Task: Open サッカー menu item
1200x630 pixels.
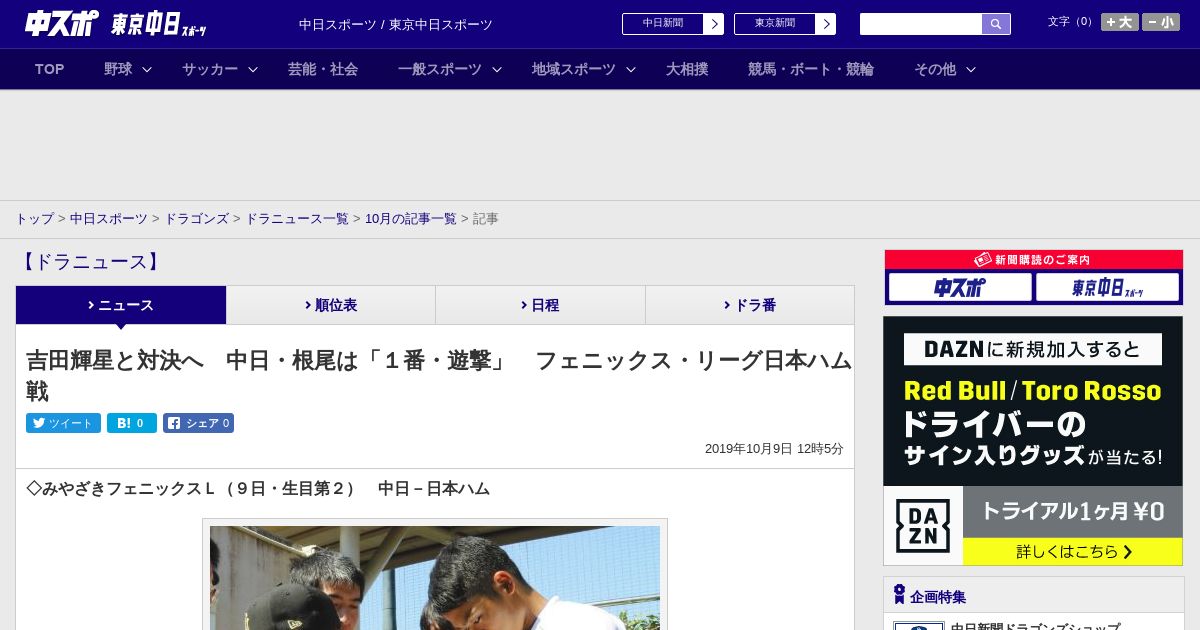Action: pyautogui.click(x=210, y=69)
